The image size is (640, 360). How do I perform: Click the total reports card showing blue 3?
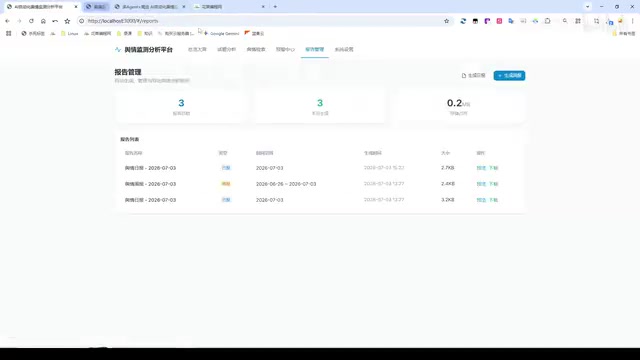click(x=181, y=107)
